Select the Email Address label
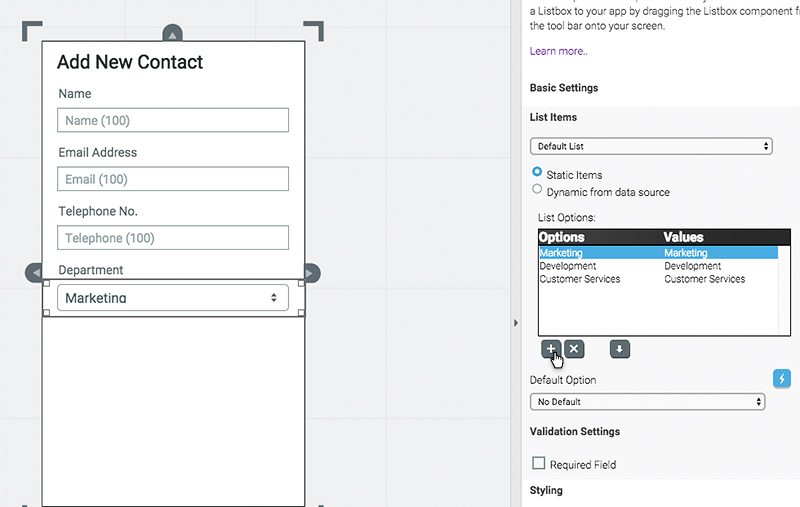 (x=97, y=153)
